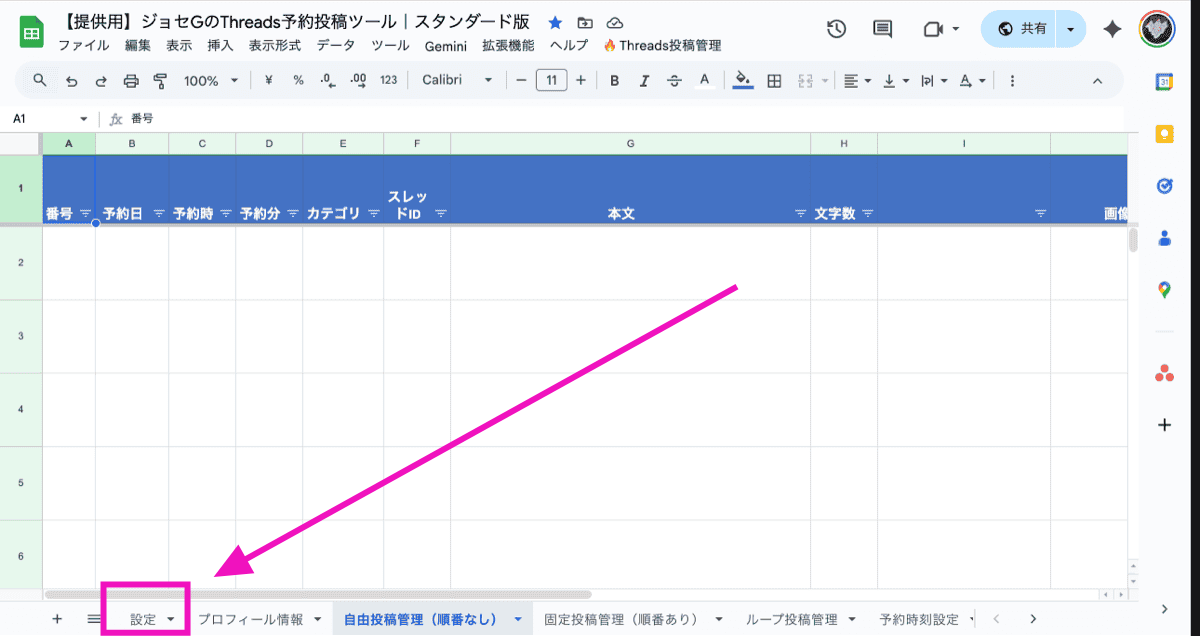1200x636 pixels.
Task: Add a new sheet
Action: 57,619
